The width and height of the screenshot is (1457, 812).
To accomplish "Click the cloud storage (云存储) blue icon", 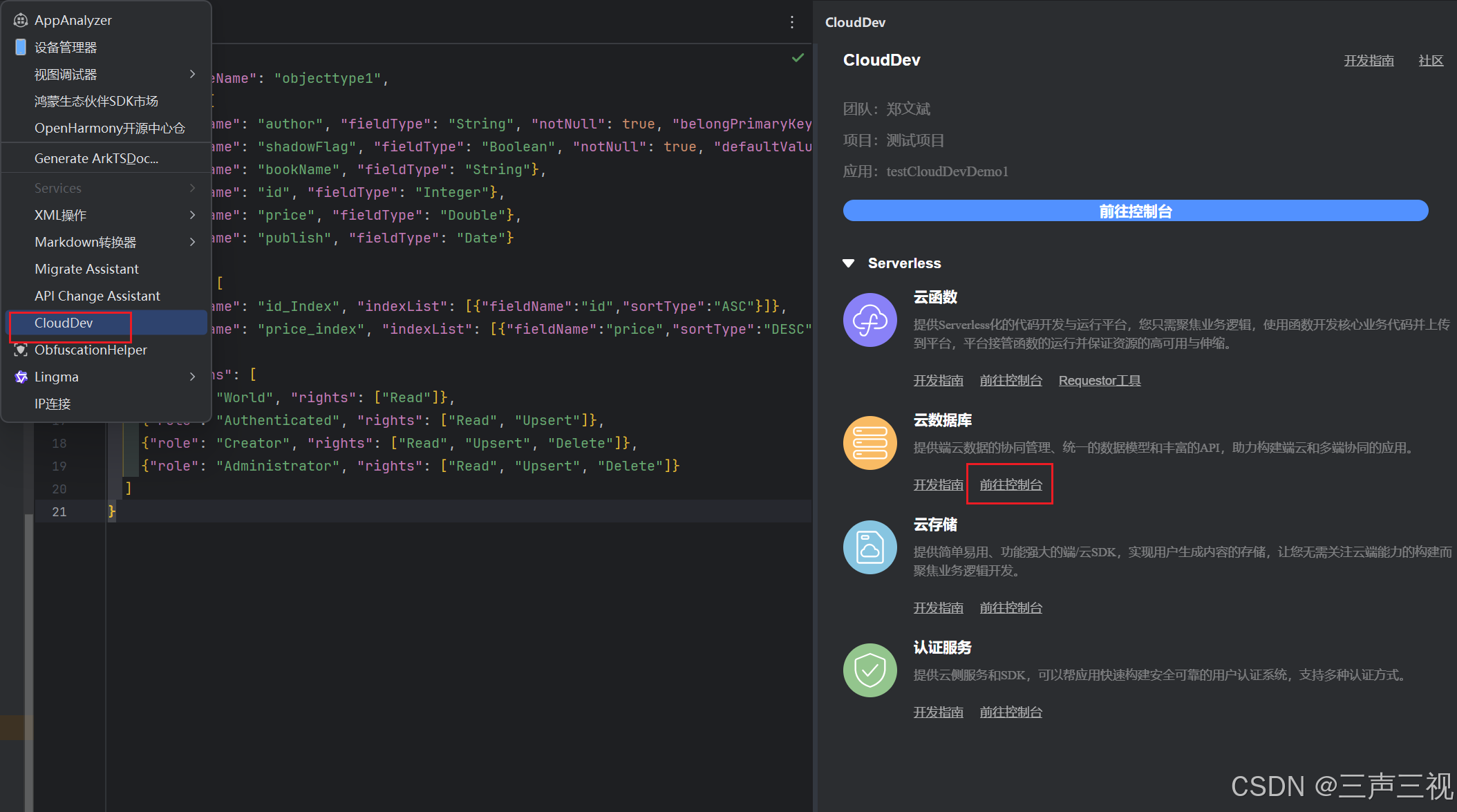I will pyautogui.click(x=869, y=547).
